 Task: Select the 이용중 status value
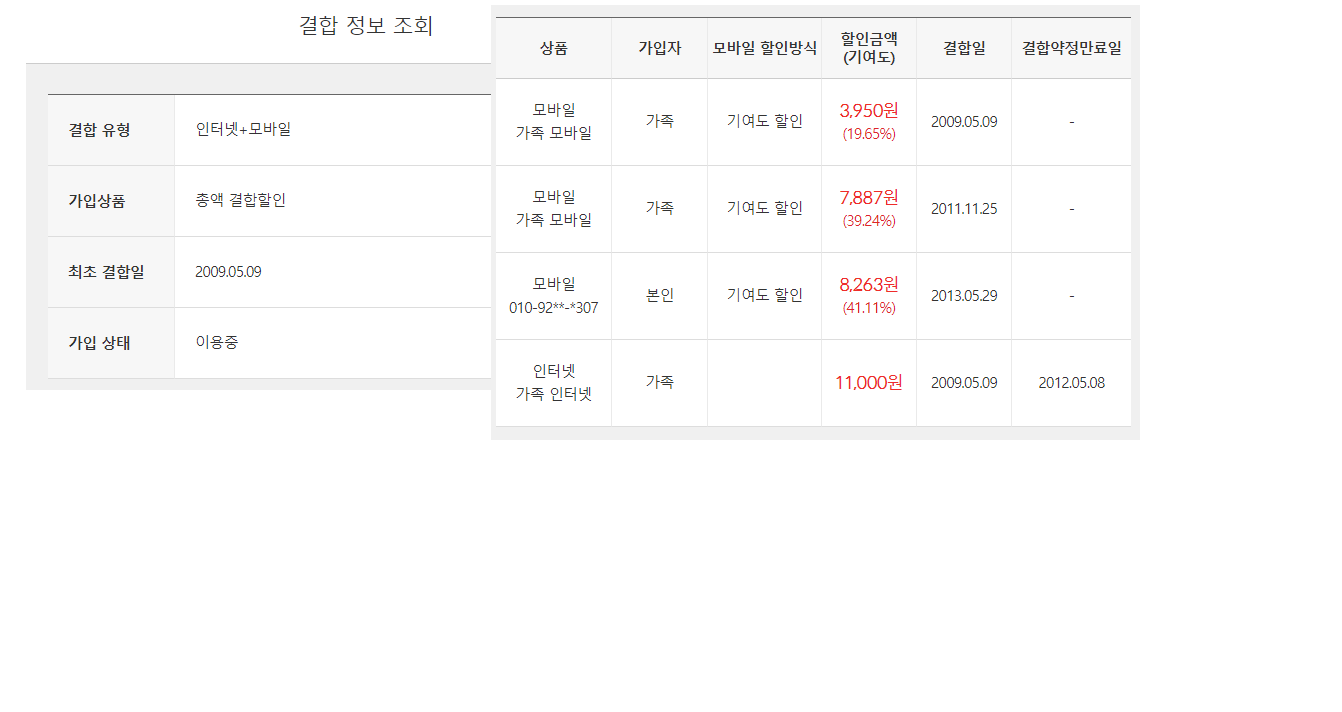(217, 342)
